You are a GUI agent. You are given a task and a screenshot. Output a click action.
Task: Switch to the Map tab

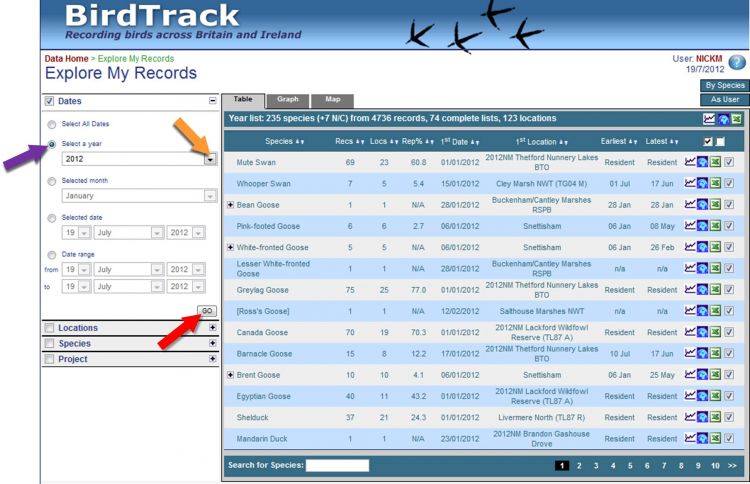click(x=333, y=100)
